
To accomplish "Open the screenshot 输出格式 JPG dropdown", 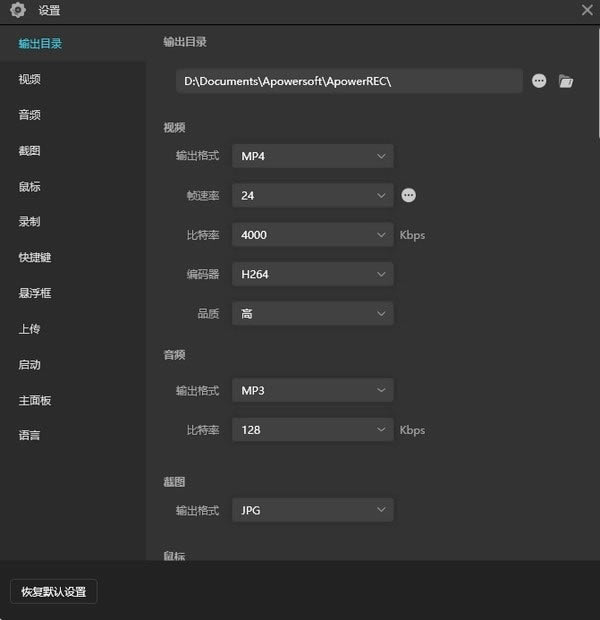I will click(312, 510).
